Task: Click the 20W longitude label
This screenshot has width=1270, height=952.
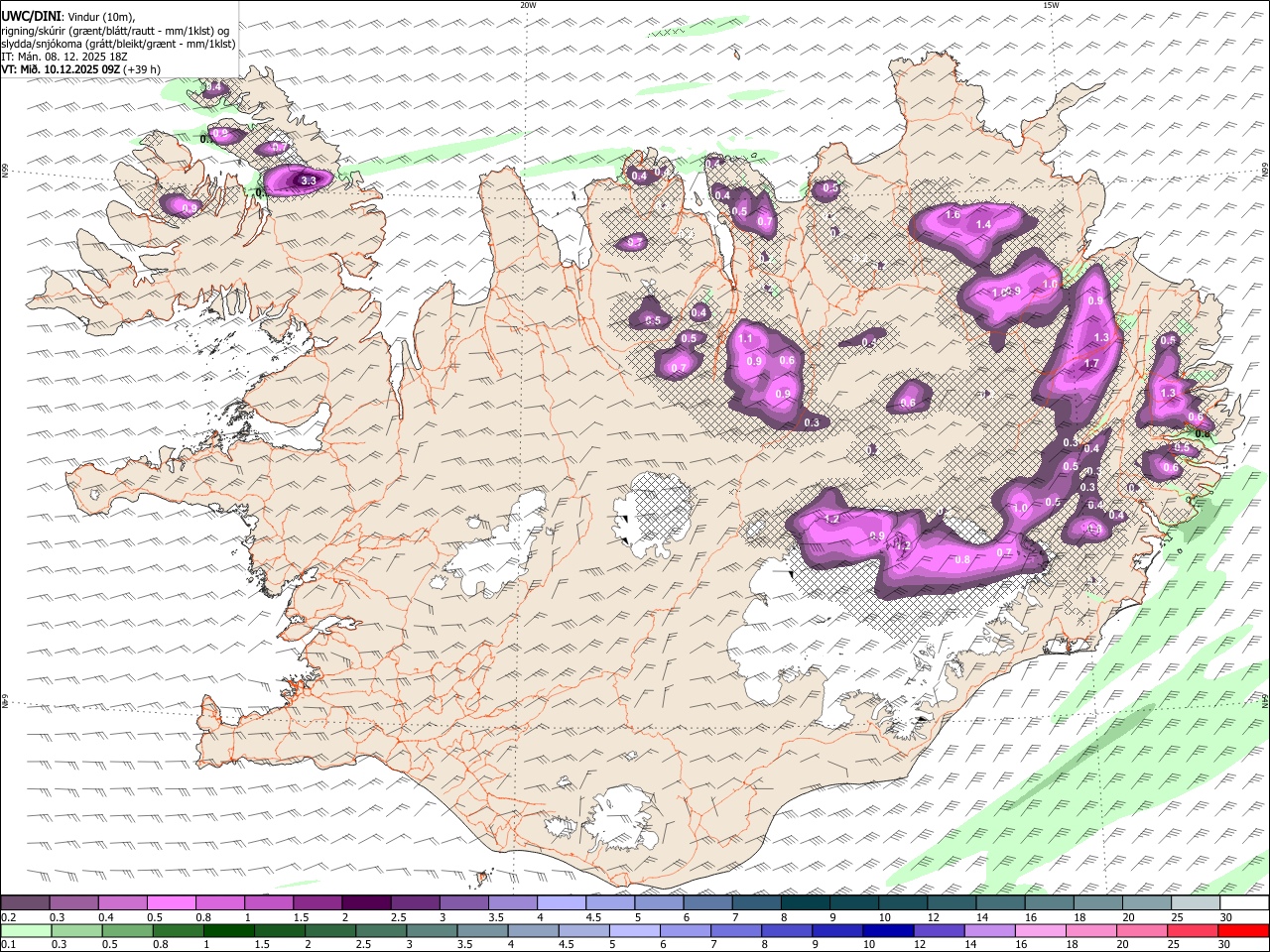Action: coord(528,5)
